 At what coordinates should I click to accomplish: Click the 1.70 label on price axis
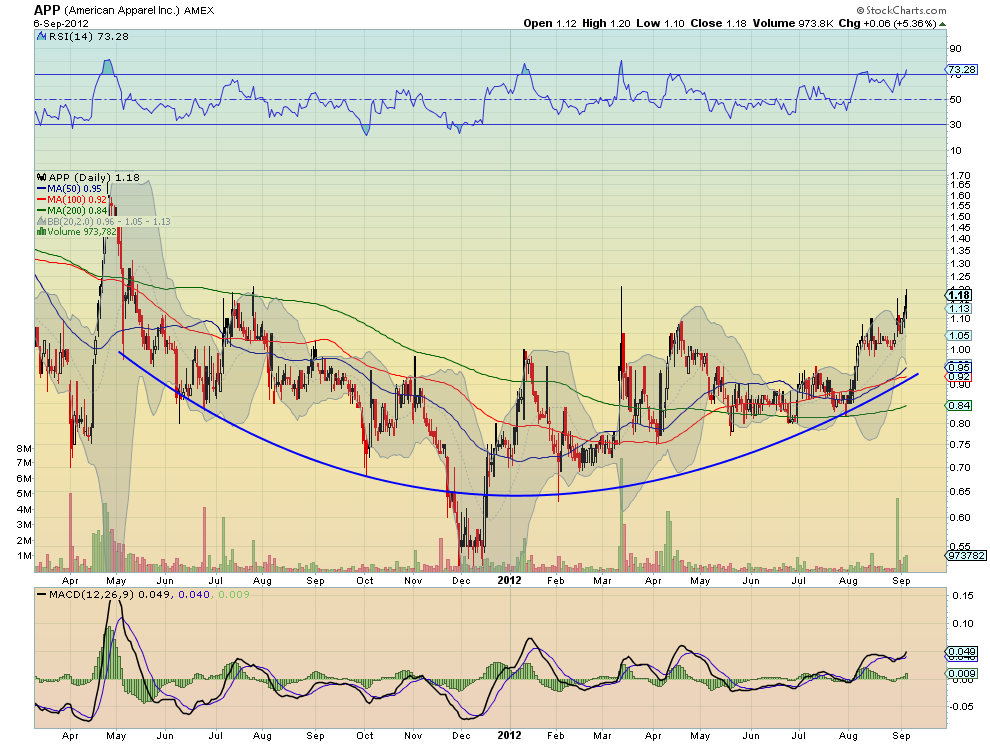960,176
